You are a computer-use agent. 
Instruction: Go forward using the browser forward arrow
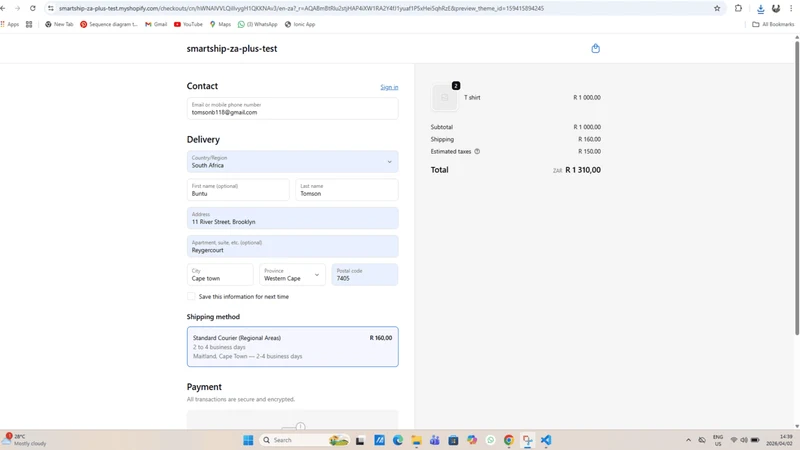coord(17,8)
